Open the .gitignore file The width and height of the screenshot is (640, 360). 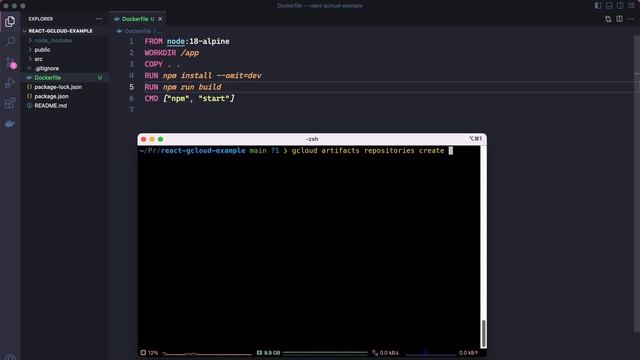pyautogui.click(x=47, y=69)
